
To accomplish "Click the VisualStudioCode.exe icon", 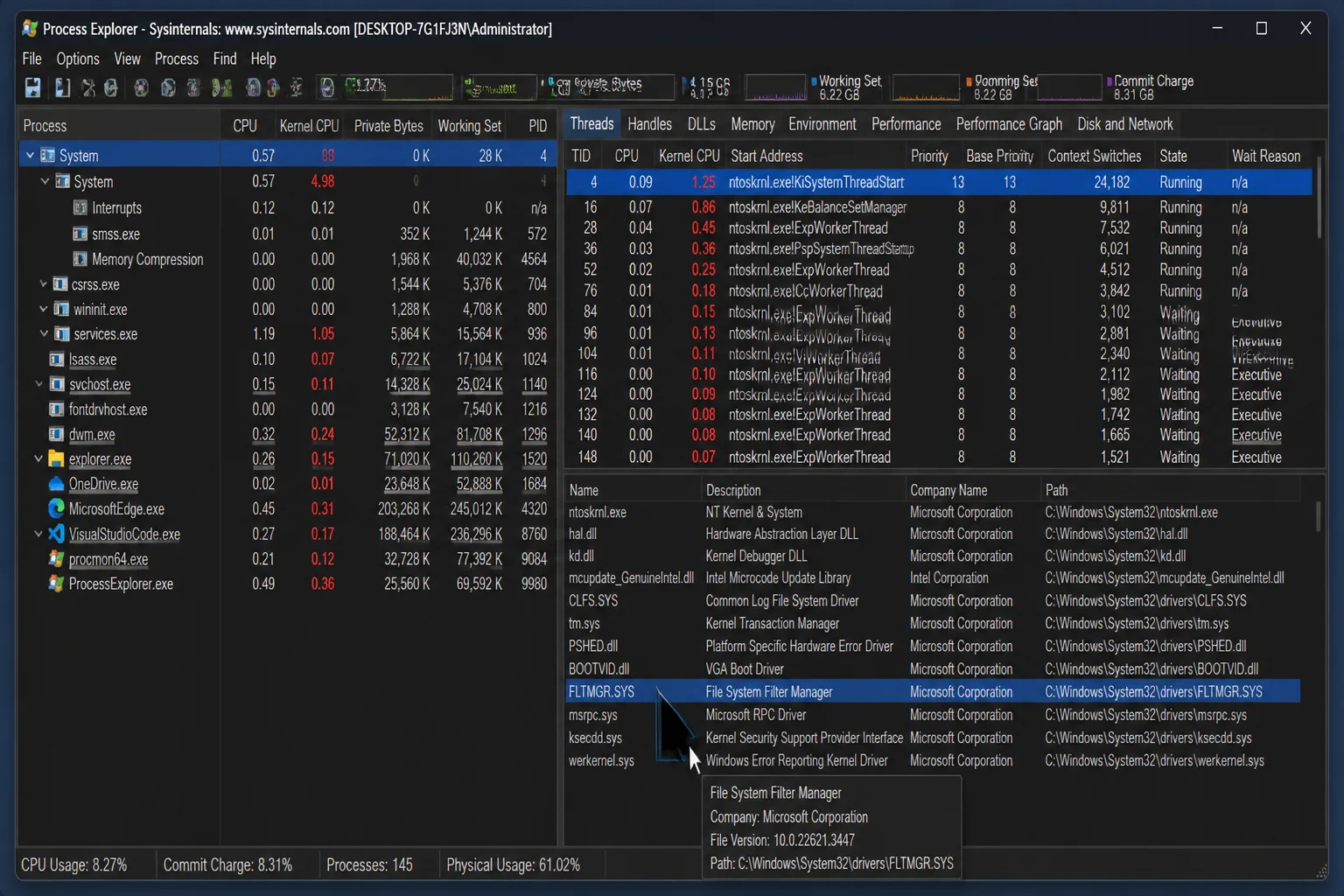I will coord(57,535).
